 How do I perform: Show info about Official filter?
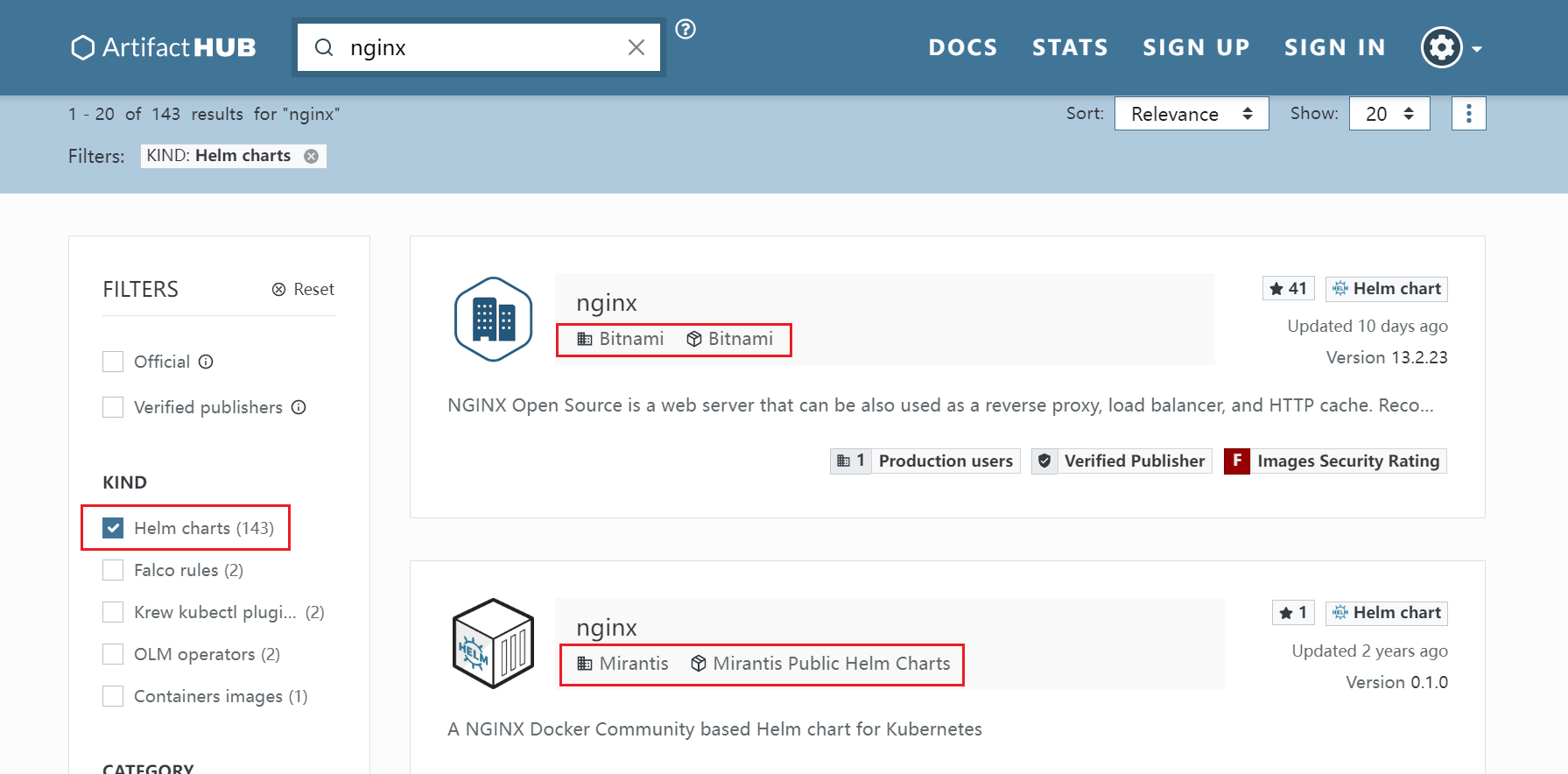[206, 362]
